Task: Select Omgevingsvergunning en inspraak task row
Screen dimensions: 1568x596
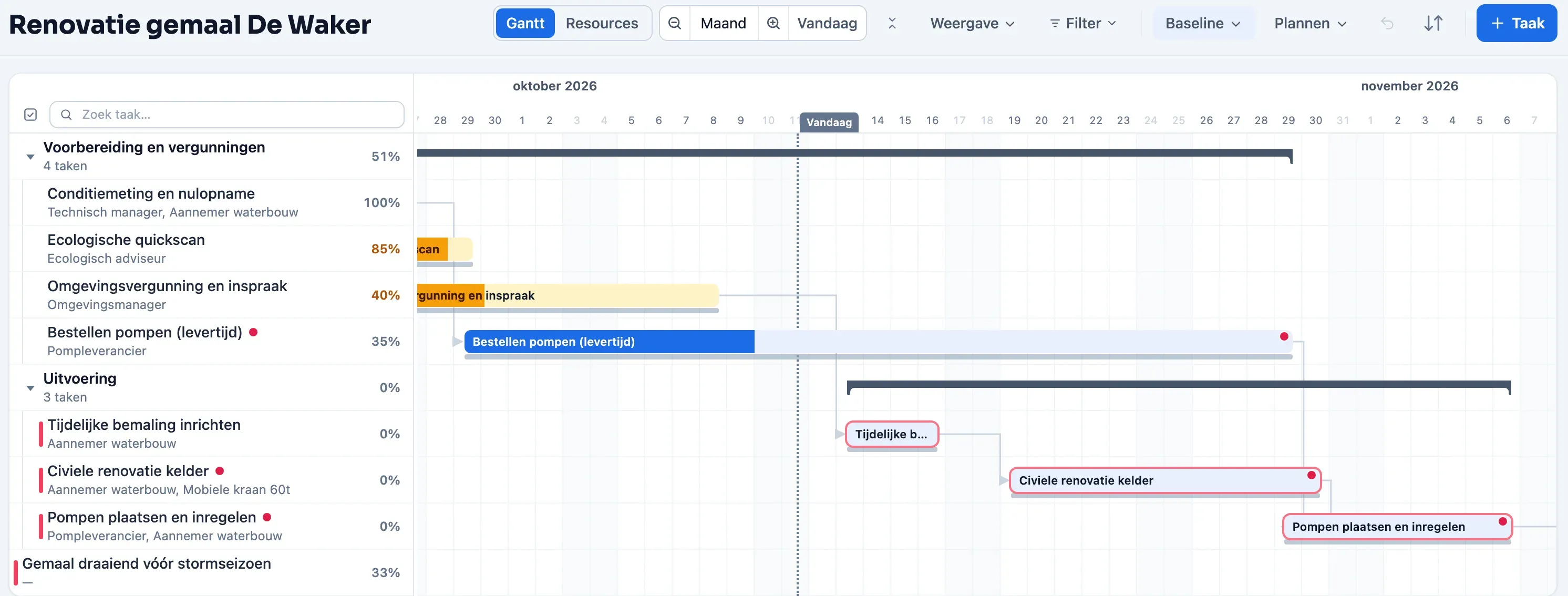Action: click(x=211, y=295)
